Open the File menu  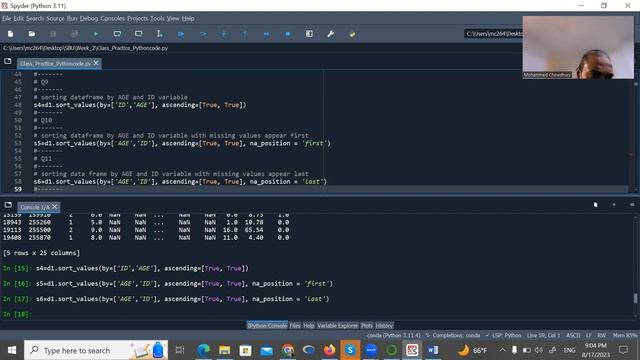click(7, 18)
